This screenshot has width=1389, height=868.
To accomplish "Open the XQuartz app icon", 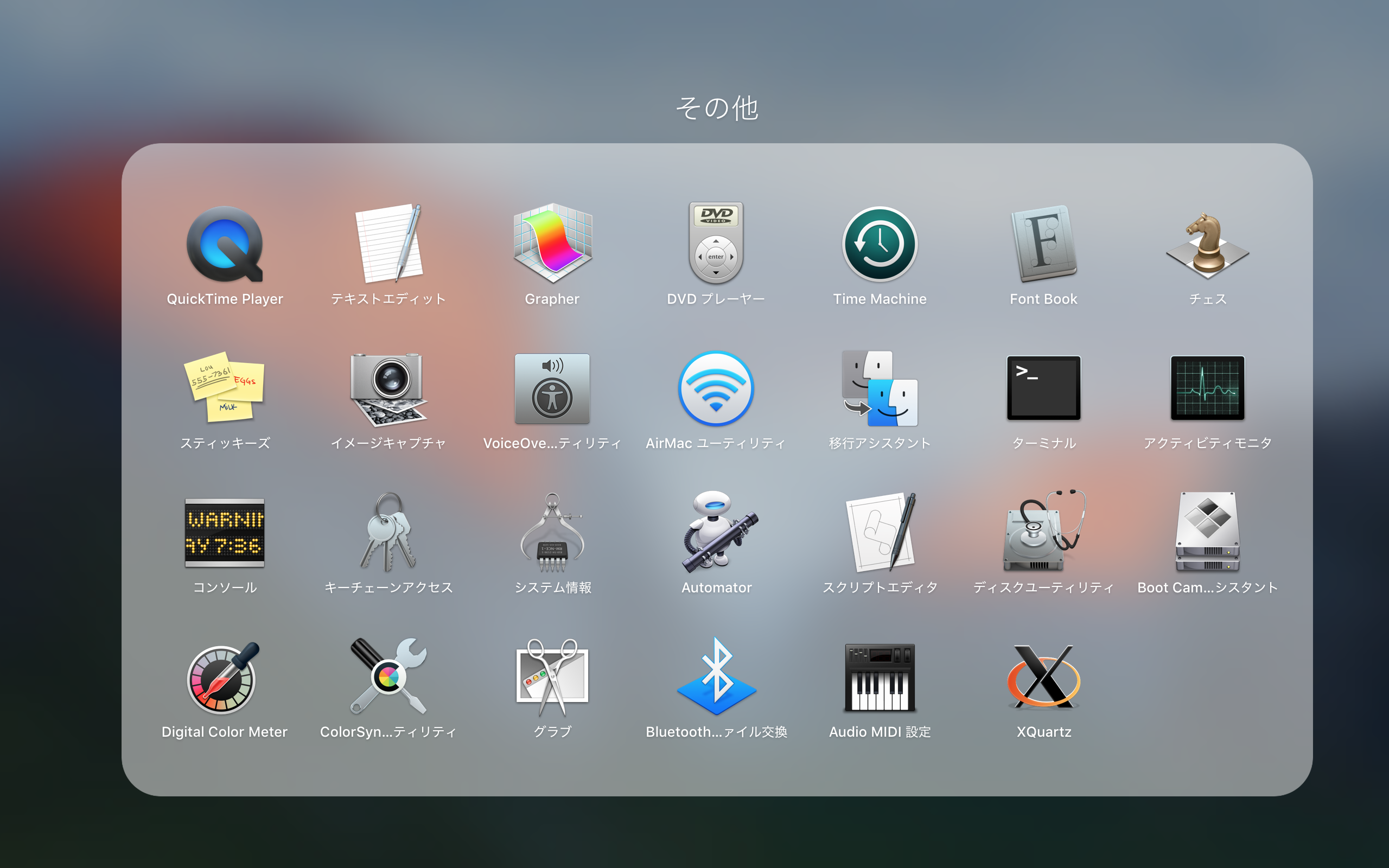I will pyautogui.click(x=1043, y=678).
